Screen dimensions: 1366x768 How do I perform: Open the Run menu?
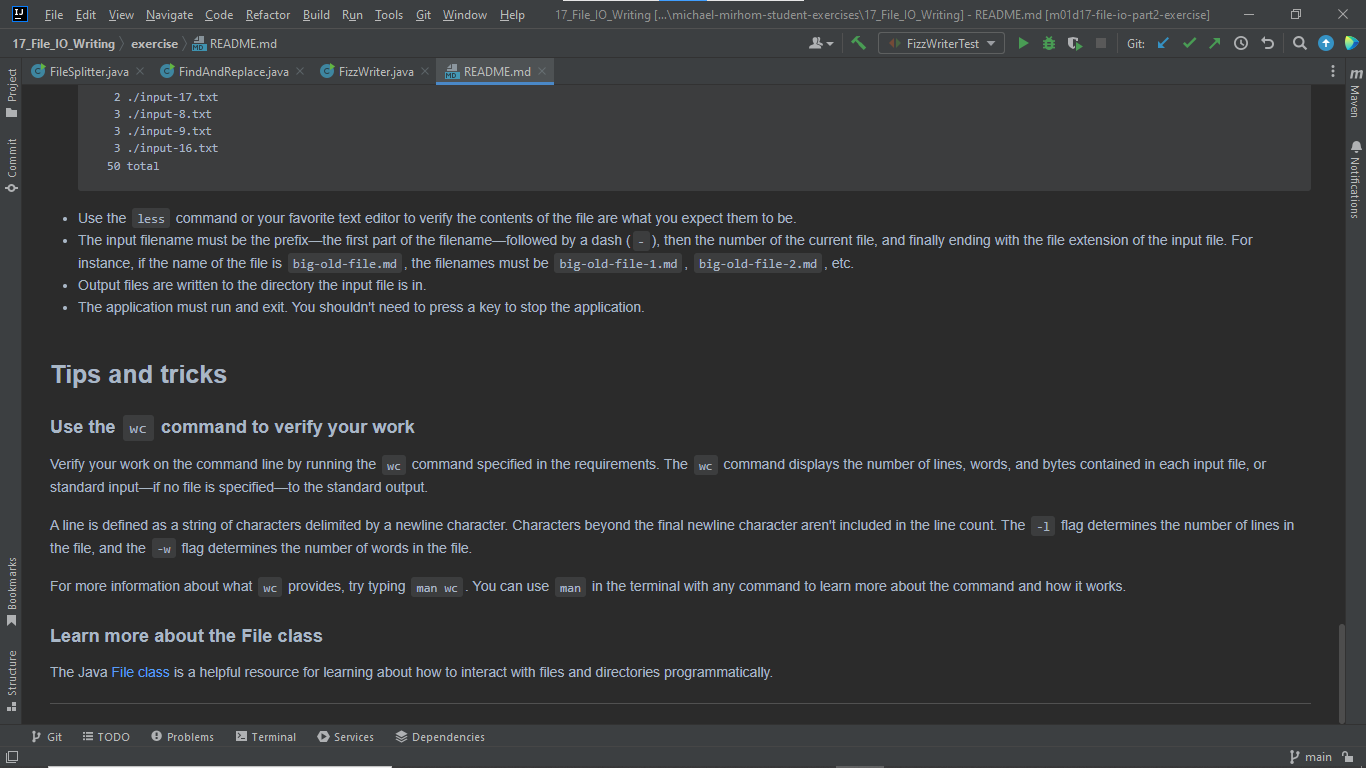point(352,15)
